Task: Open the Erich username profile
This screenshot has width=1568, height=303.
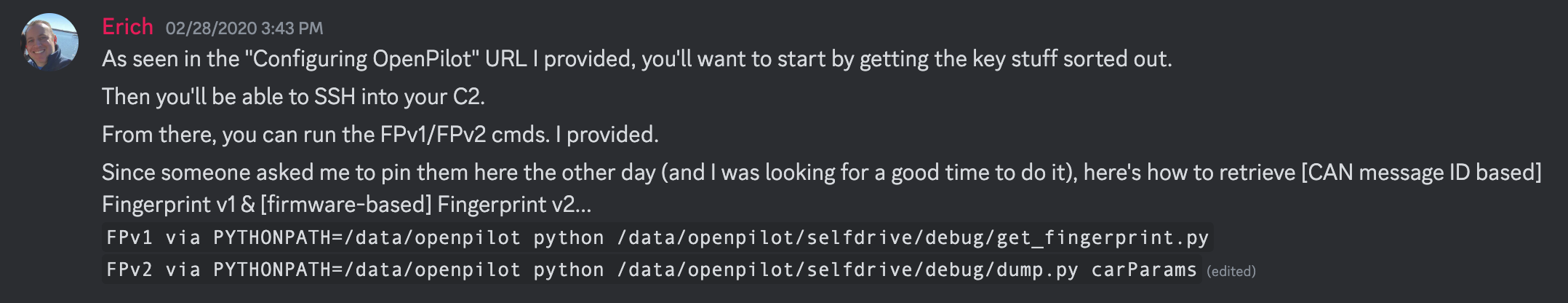Action: click(127, 27)
